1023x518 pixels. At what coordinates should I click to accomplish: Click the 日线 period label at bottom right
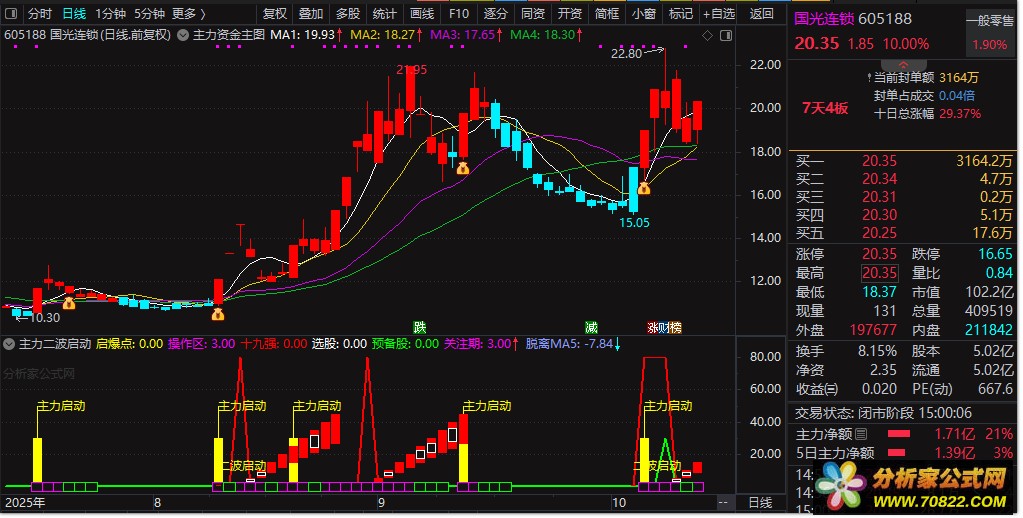pyautogui.click(x=760, y=502)
